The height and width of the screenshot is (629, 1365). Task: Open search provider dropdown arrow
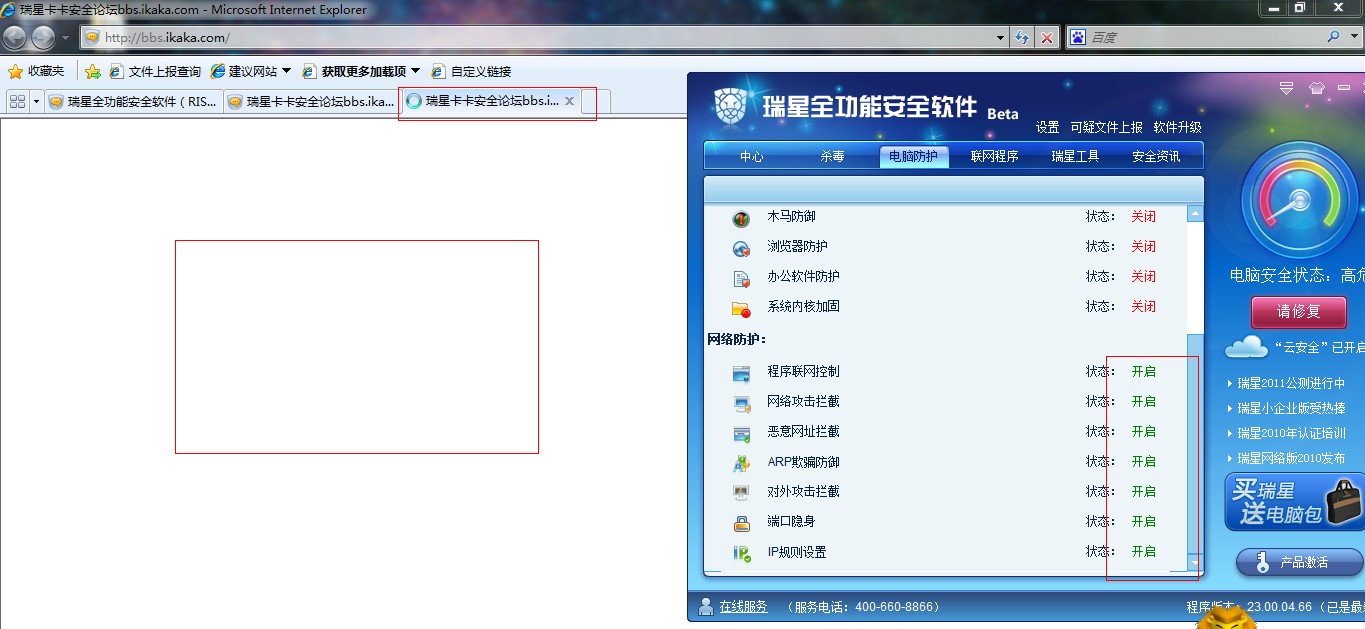click(x=1353, y=37)
